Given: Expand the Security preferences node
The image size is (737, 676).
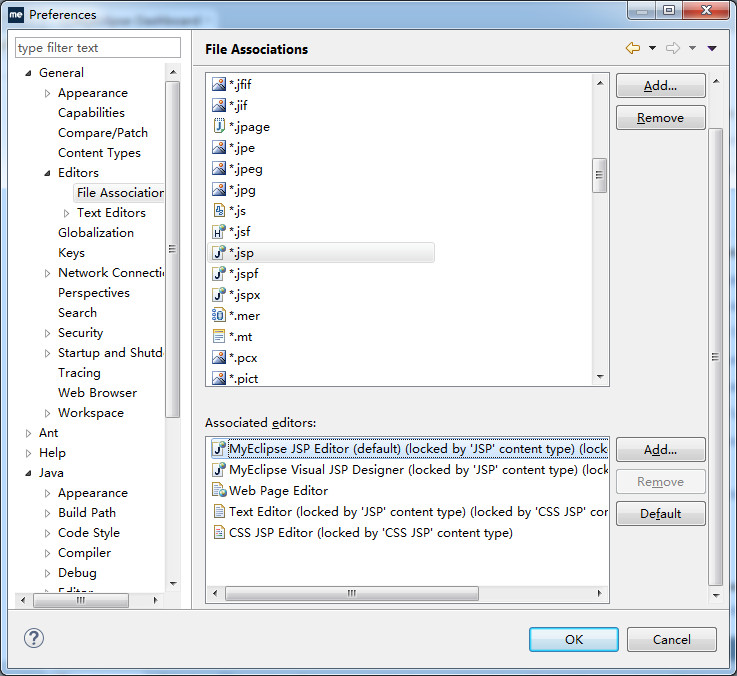Looking at the screenshot, I should 47,333.
